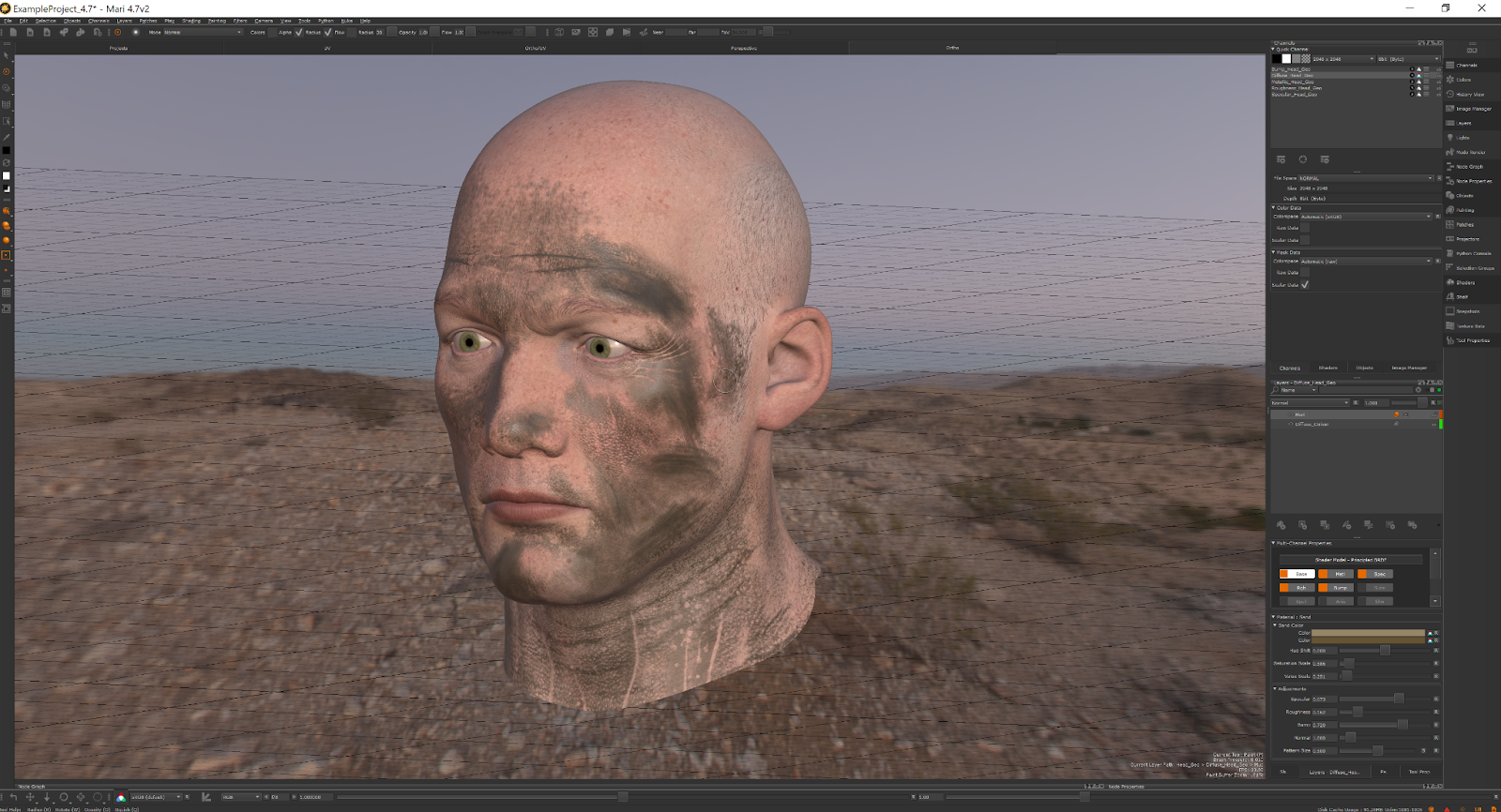Enable Raw Data checkbox under Color Data
Viewport: 1501px width, 812px height.
coord(1305,228)
